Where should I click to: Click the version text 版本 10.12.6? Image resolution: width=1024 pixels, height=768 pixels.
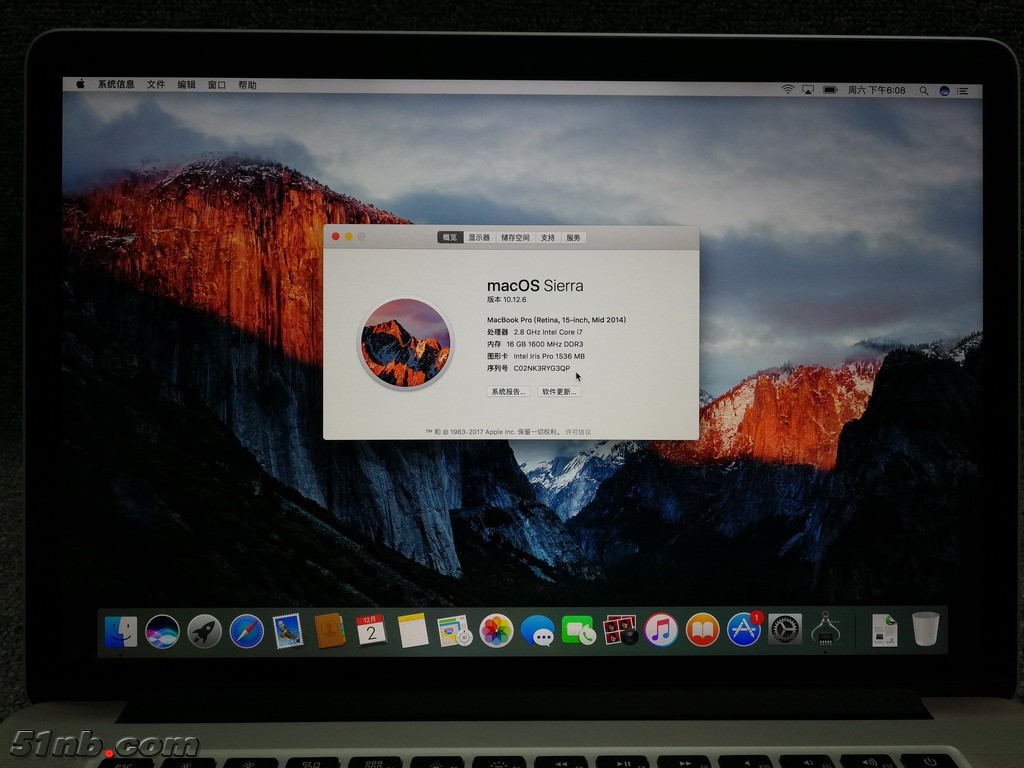tap(506, 300)
